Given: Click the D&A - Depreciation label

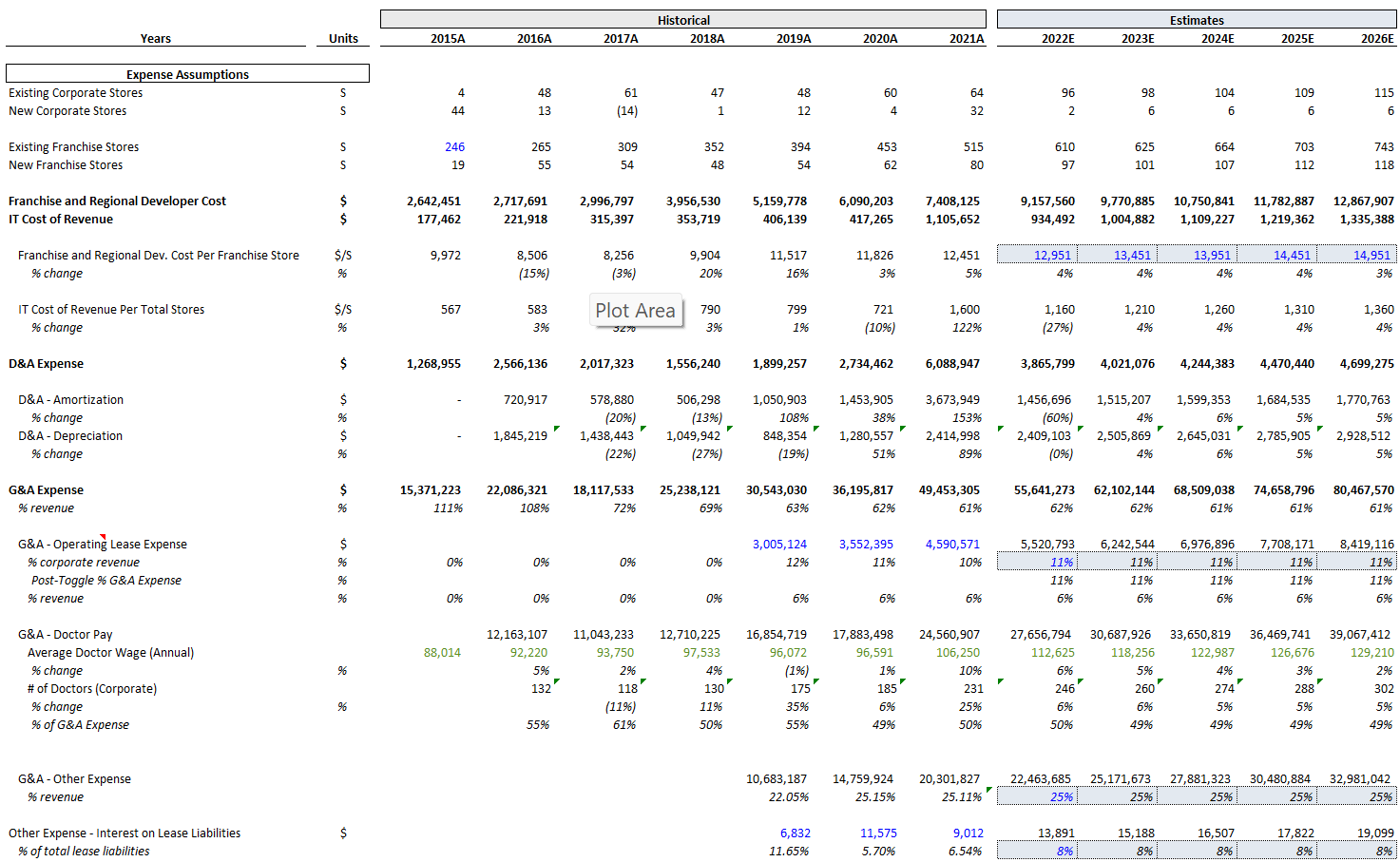Looking at the screenshot, I should coord(70,435).
